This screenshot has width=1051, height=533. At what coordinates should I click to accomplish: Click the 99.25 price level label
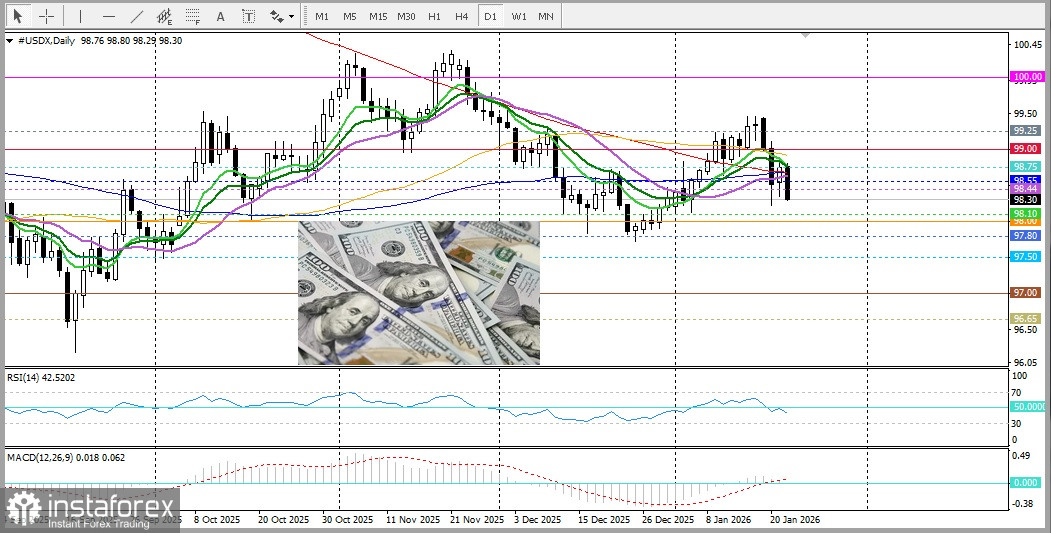(x=1026, y=131)
